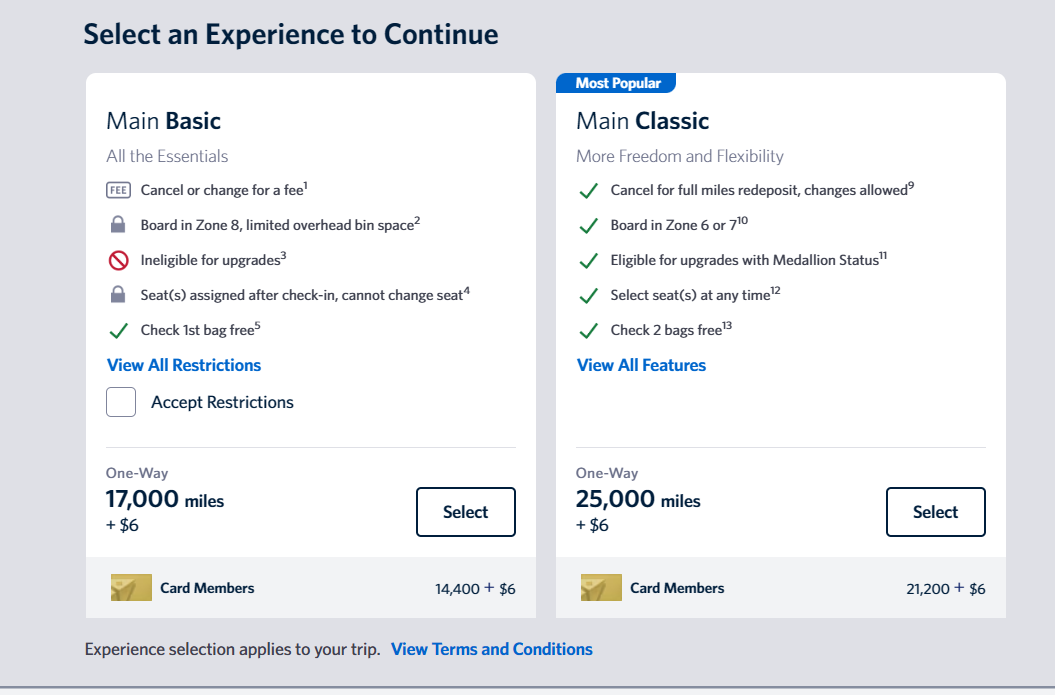
Task: Click the red prohibited icon for Ineligible for upgrades
Action: [118, 260]
